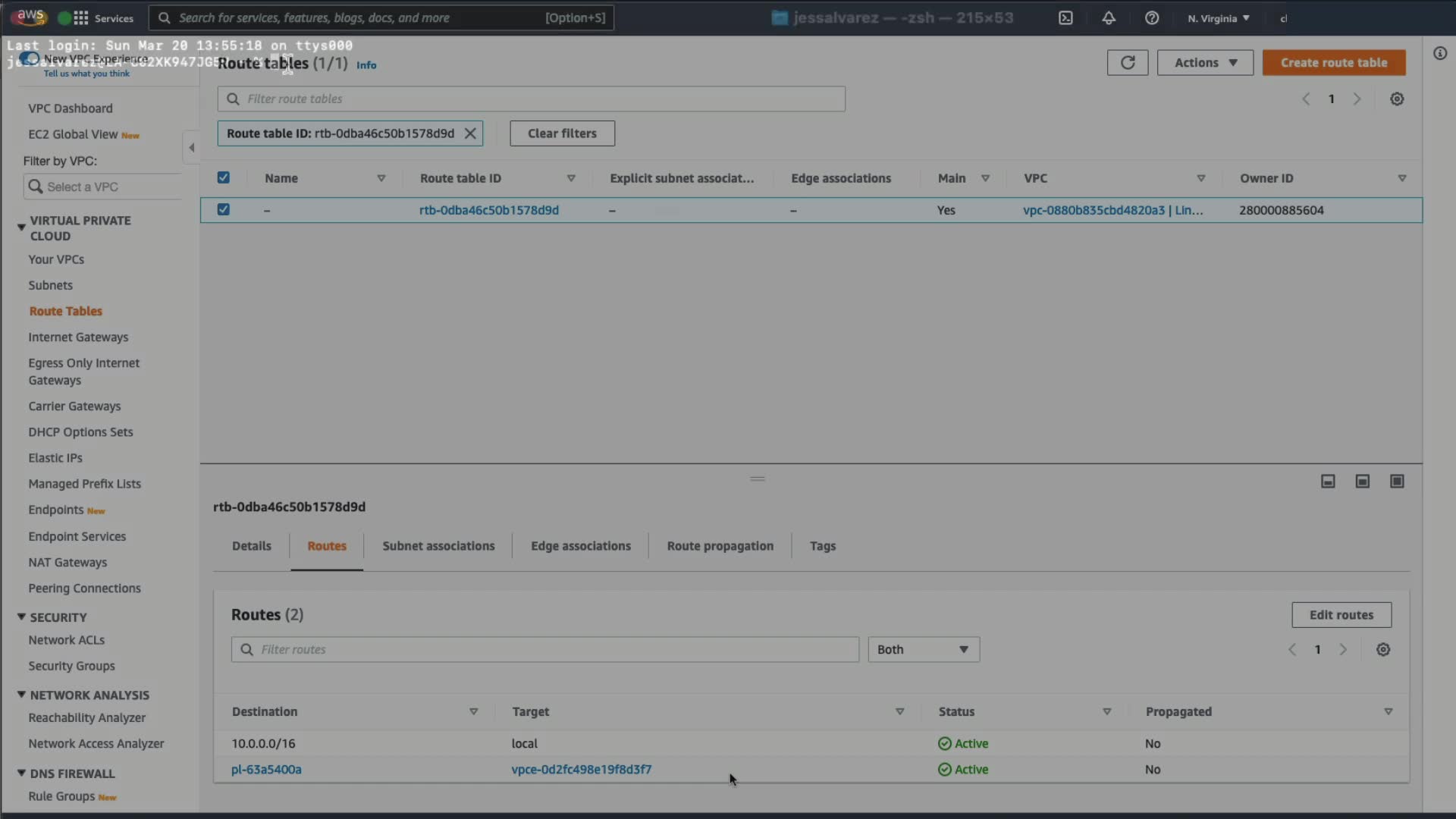
Task: Open the Actions dropdown menu
Action: click(x=1204, y=63)
